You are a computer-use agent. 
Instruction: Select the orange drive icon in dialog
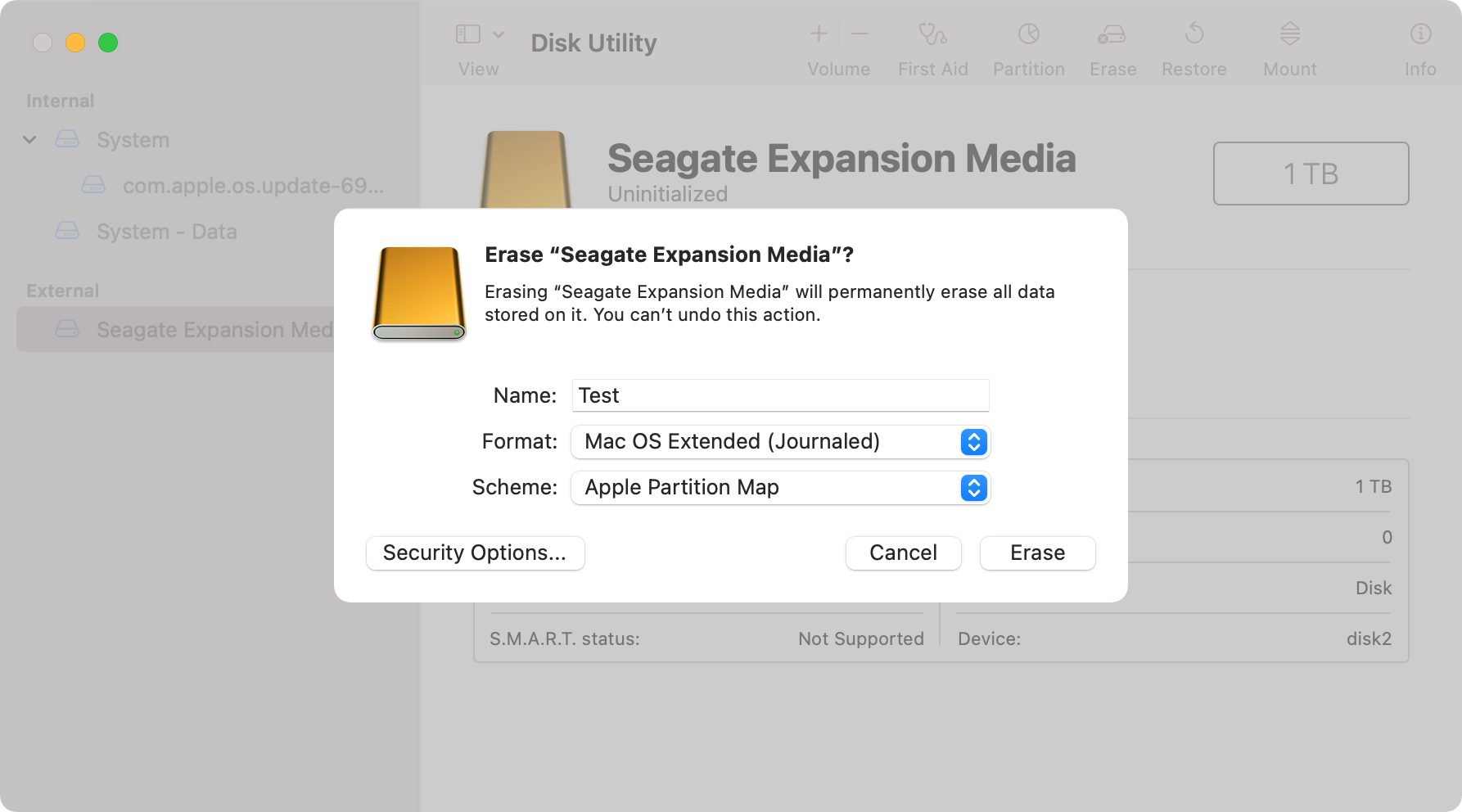[x=419, y=293]
